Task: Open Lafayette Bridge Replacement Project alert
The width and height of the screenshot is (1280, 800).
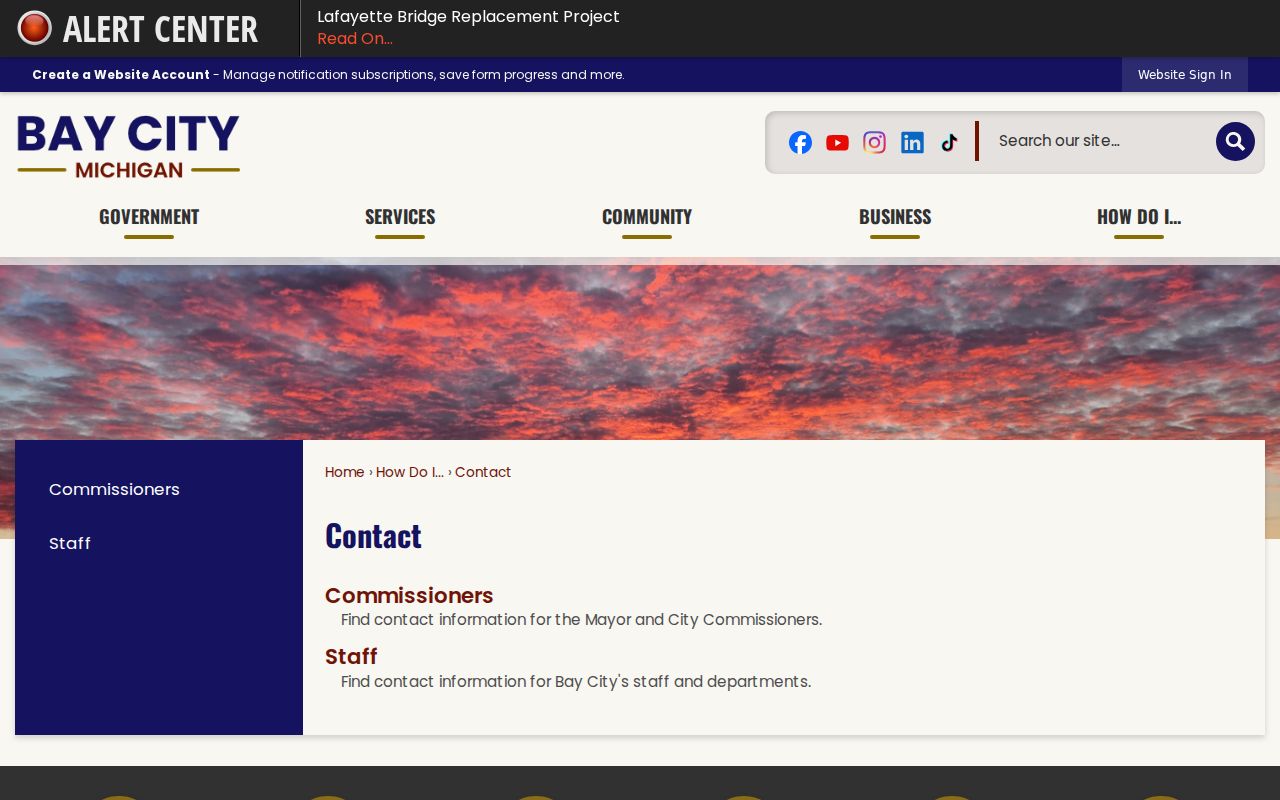Action: pos(468,17)
